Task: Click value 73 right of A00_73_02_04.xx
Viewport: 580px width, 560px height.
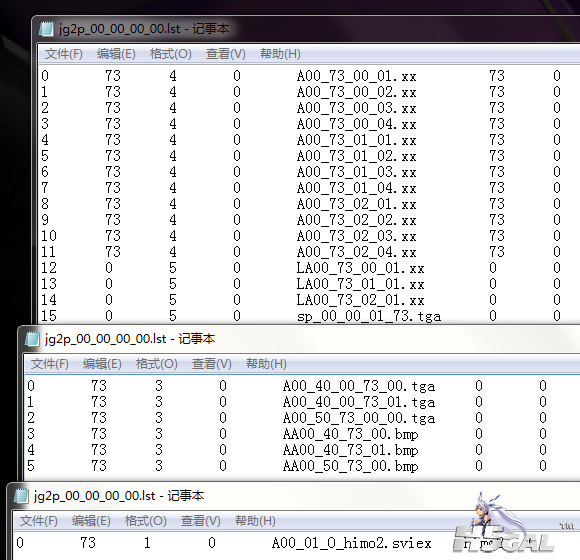Action: coord(497,252)
